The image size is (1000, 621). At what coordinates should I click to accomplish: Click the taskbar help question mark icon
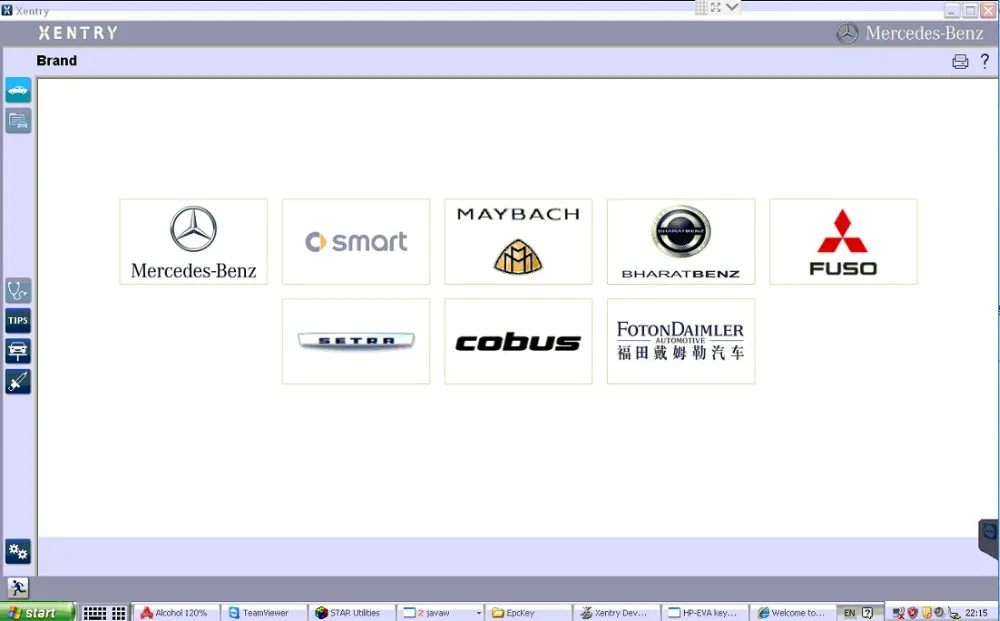click(867, 613)
